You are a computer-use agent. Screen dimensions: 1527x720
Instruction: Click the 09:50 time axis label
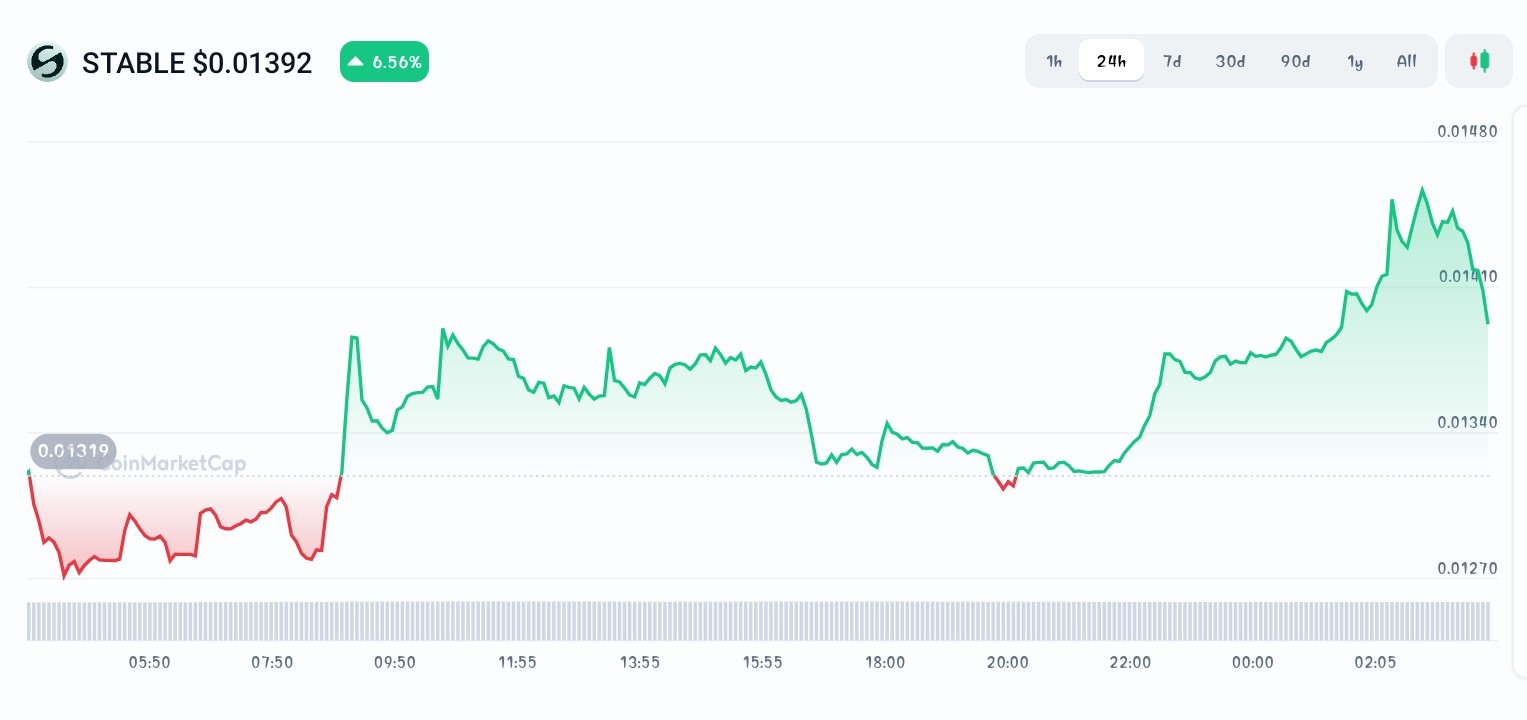click(x=394, y=662)
